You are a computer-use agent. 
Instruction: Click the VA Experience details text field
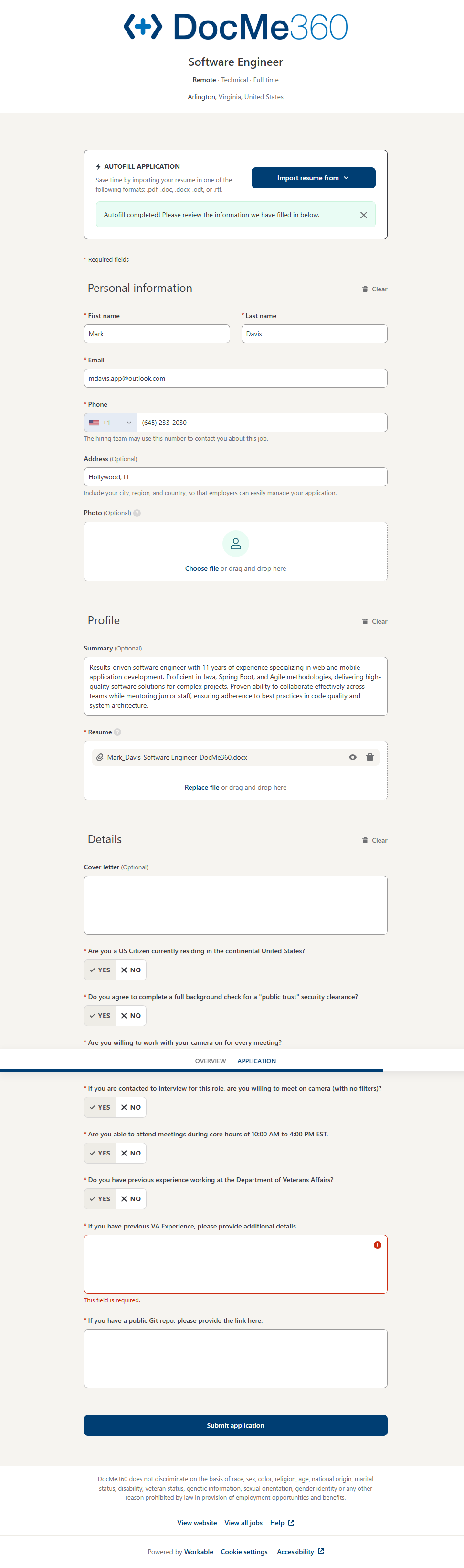(x=236, y=1264)
